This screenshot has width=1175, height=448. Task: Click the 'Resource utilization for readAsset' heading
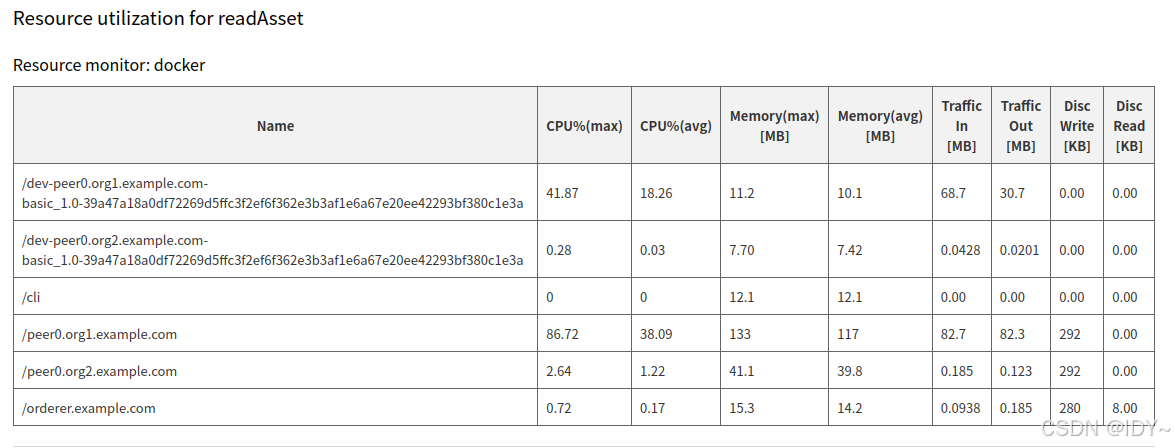tap(158, 18)
